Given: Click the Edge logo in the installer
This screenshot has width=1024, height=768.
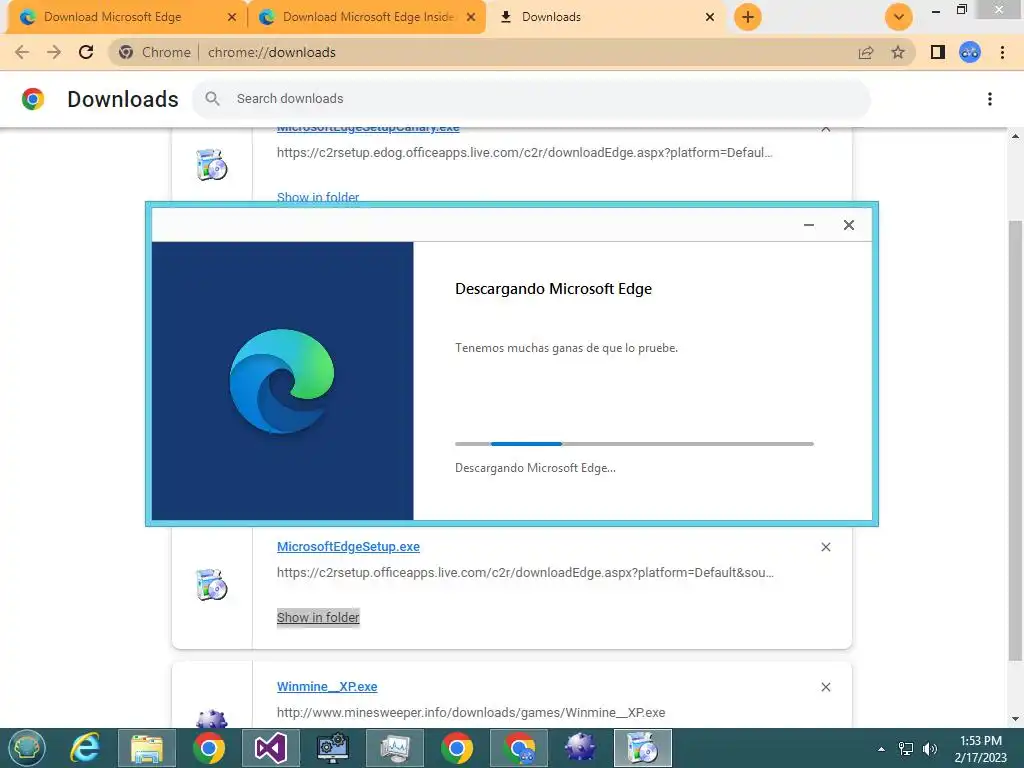Looking at the screenshot, I should click(282, 381).
